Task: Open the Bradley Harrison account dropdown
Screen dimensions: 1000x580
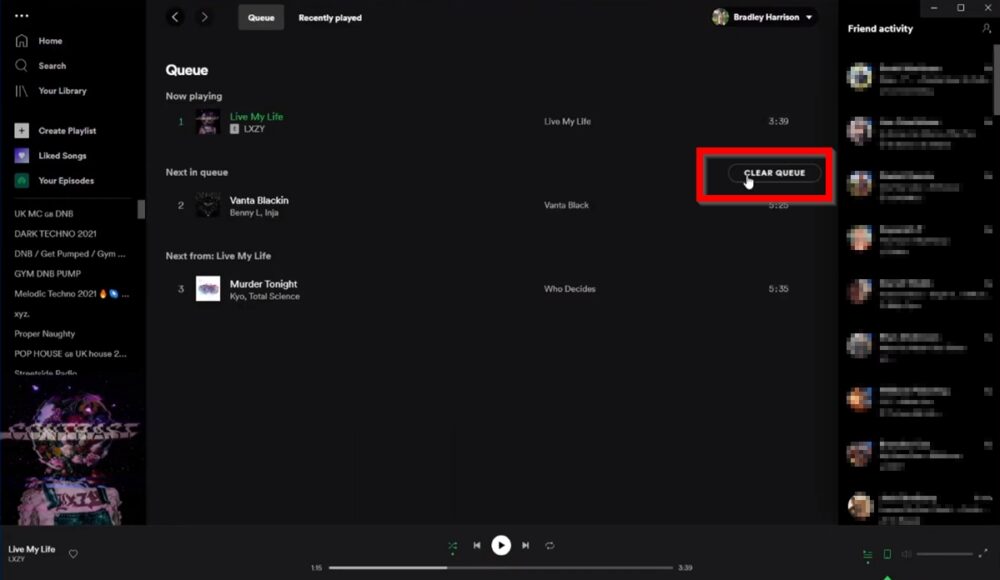Action: pyautogui.click(x=763, y=17)
